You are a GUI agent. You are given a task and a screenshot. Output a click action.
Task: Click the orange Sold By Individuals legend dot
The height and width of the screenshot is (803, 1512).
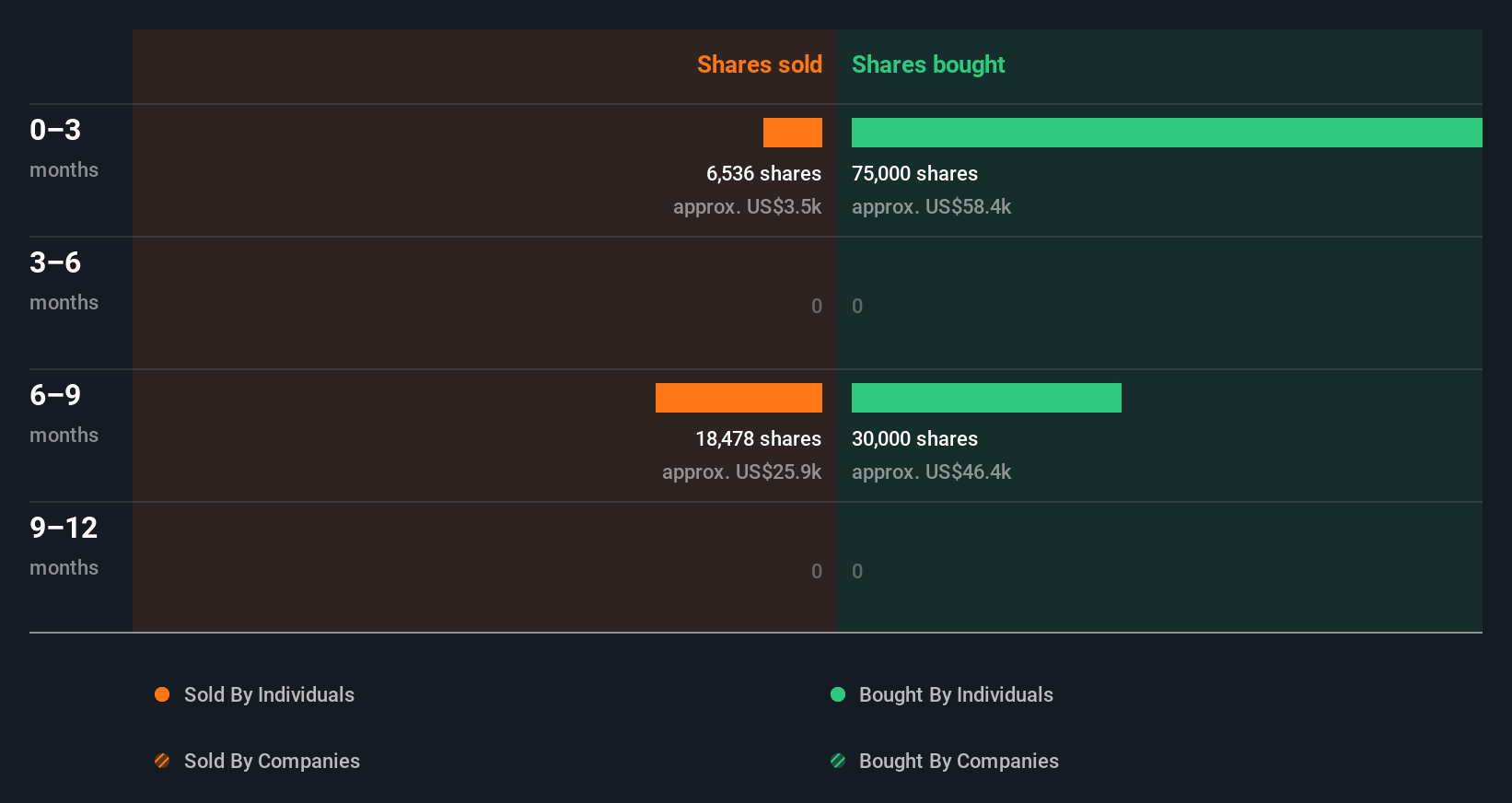pyautogui.click(x=162, y=694)
